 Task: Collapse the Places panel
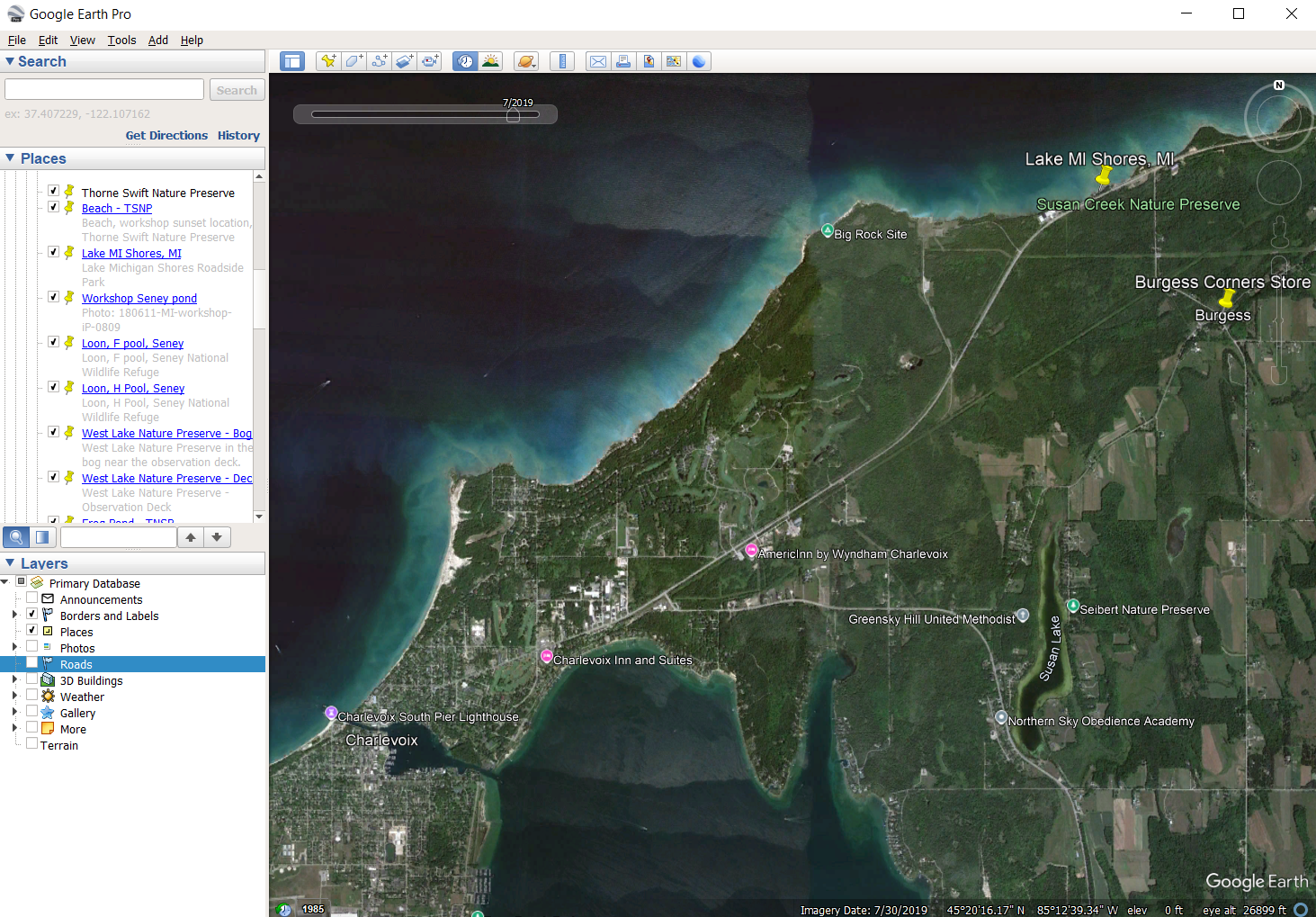(x=10, y=158)
